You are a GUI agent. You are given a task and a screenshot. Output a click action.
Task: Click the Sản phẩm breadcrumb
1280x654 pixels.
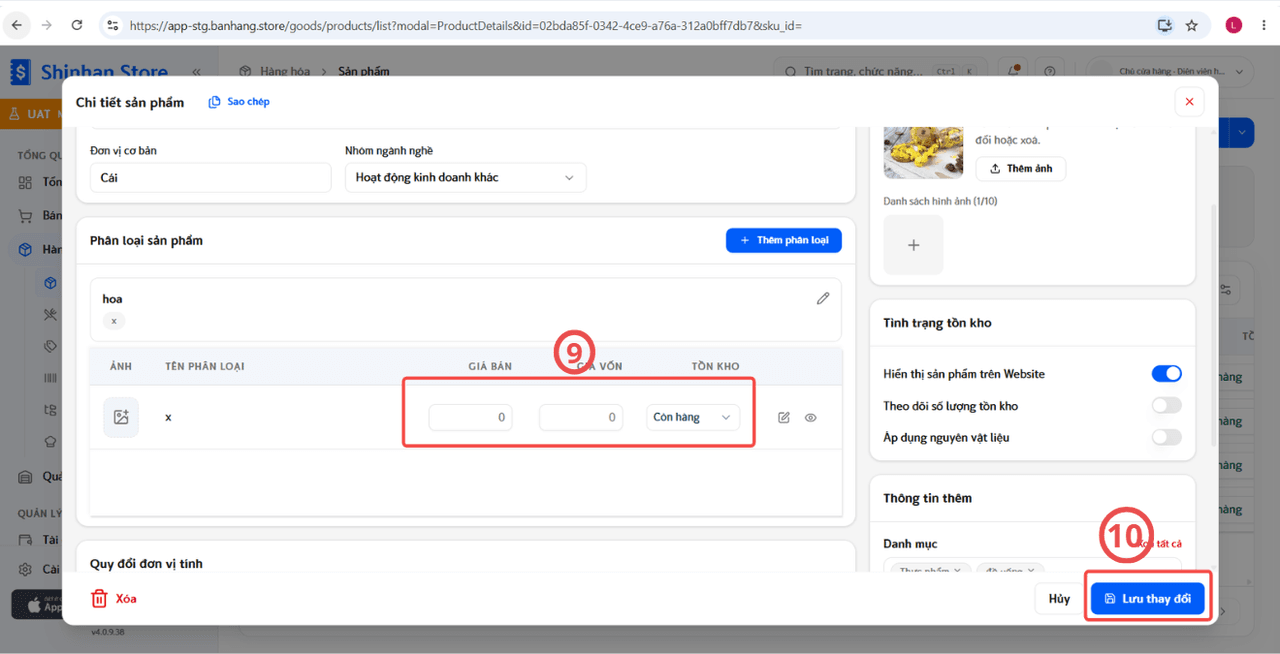pos(364,72)
